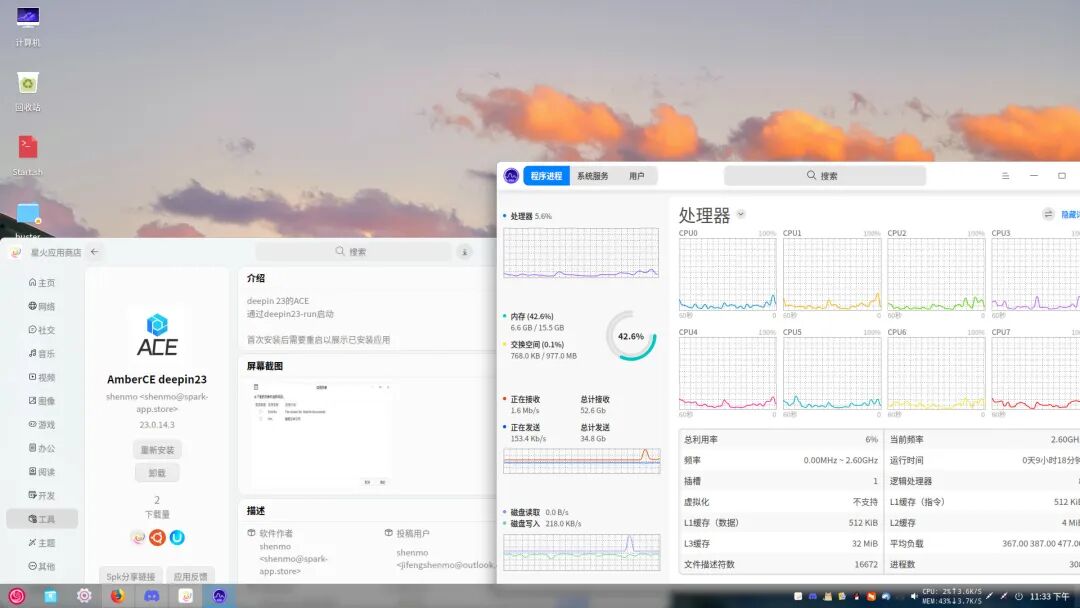1080x608 pixels.
Task: Click the 重新安装 reinstall button
Action: tap(157, 450)
